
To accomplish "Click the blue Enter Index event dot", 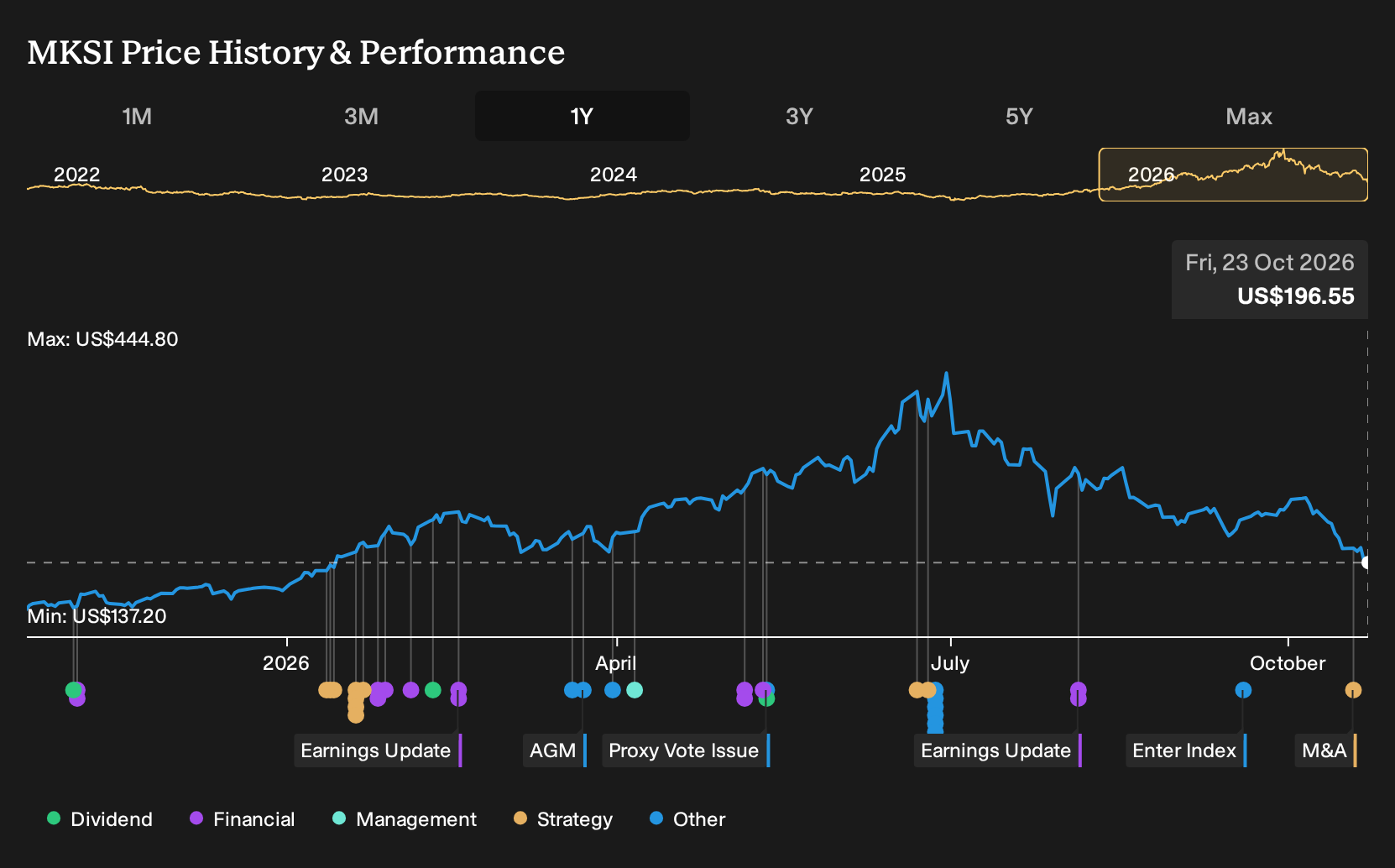I will [1243, 690].
